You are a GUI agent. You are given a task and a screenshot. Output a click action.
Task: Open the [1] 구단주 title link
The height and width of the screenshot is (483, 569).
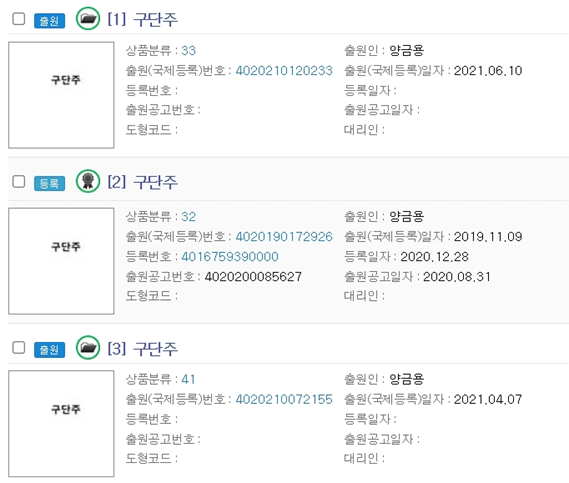tap(143, 19)
